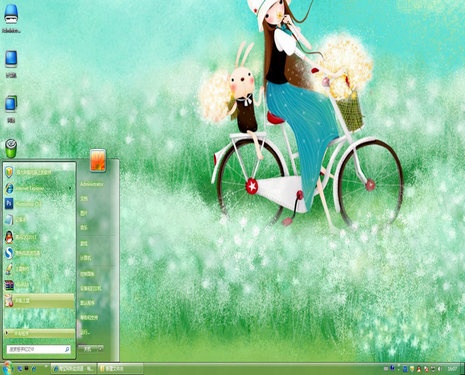Image resolution: width=465 pixels, height=375 pixels.
Task: Click the first quick launch icon beside Start
Action: 20,369
